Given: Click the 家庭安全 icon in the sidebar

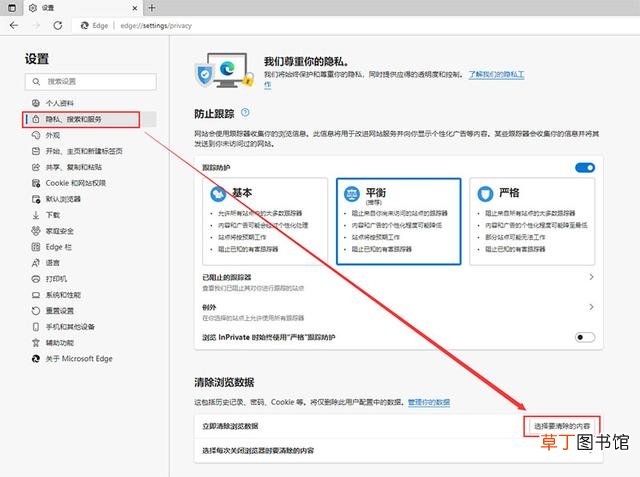Looking at the screenshot, I should click(x=36, y=231).
